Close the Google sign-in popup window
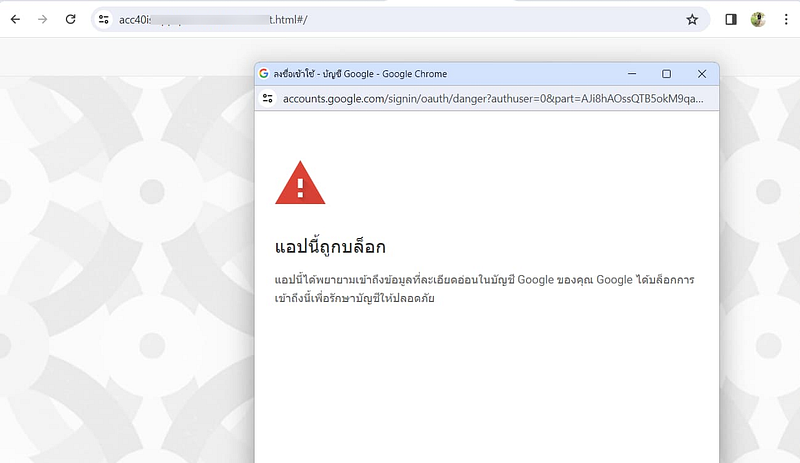 [x=702, y=74]
